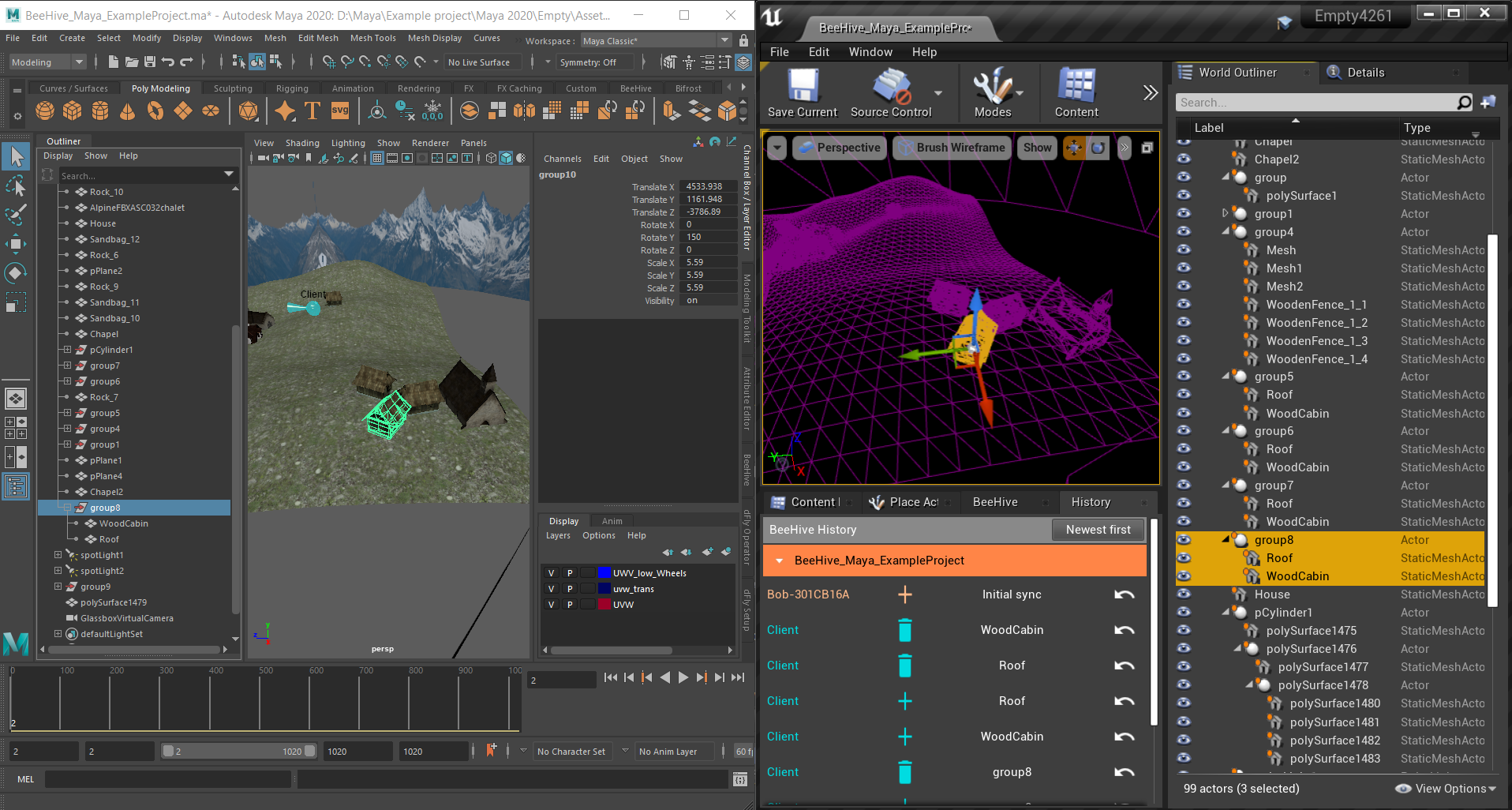Toggle visibility eye for WoodenFence_1_1 actor

pos(1184,304)
